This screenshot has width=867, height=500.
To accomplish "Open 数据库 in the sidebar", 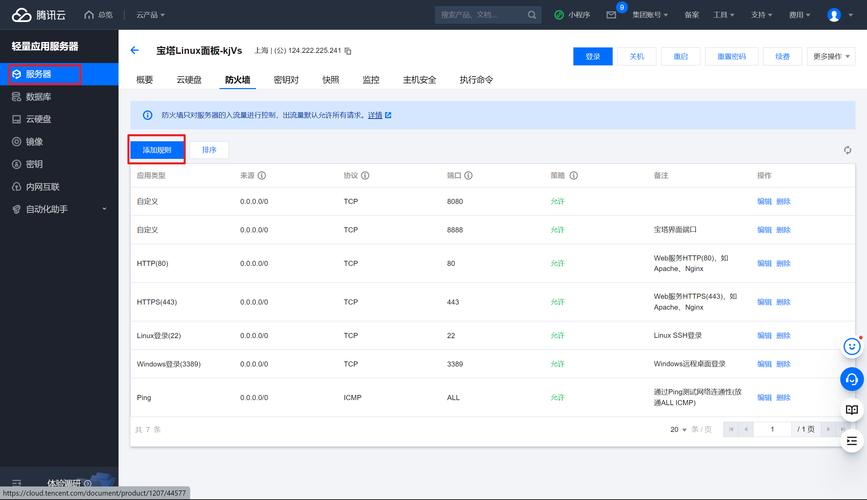I will tap(59, 97).
